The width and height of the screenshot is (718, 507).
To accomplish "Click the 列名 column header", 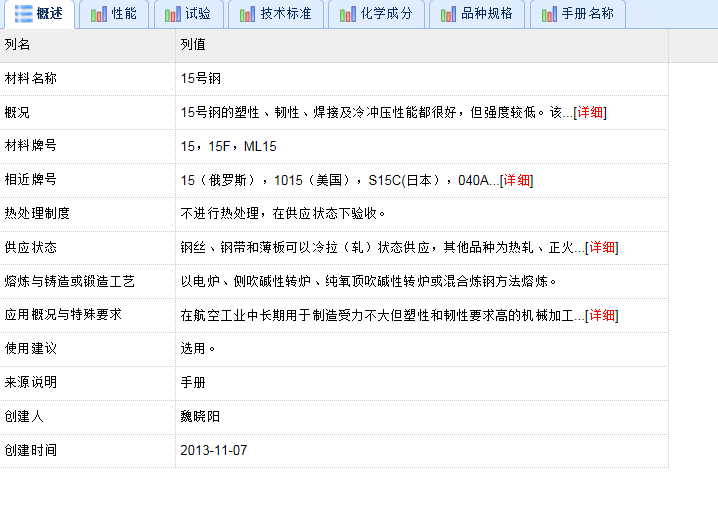I will click(87, 45).
